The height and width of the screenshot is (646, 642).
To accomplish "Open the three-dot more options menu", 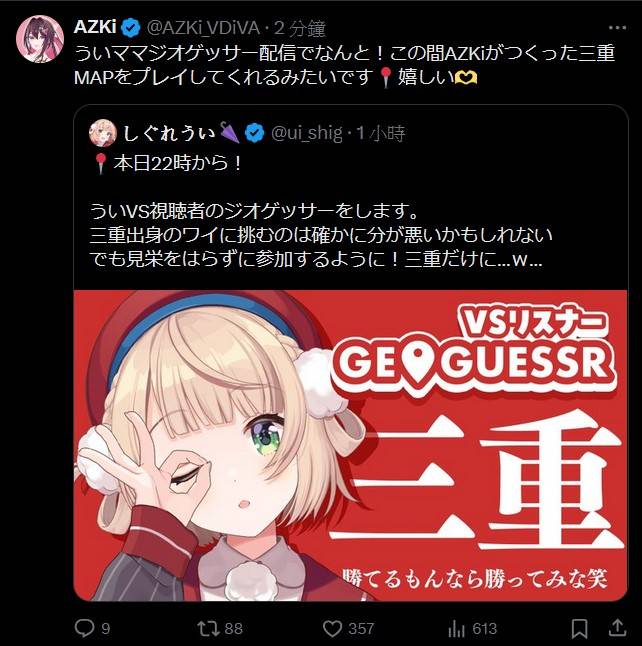I will pyautogui.click(x=617, y=28).
